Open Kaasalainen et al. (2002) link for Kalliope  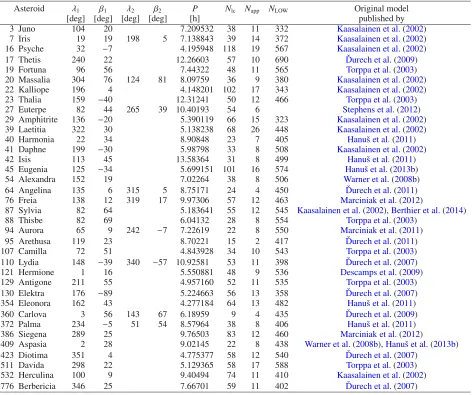[x=381, y=90]
